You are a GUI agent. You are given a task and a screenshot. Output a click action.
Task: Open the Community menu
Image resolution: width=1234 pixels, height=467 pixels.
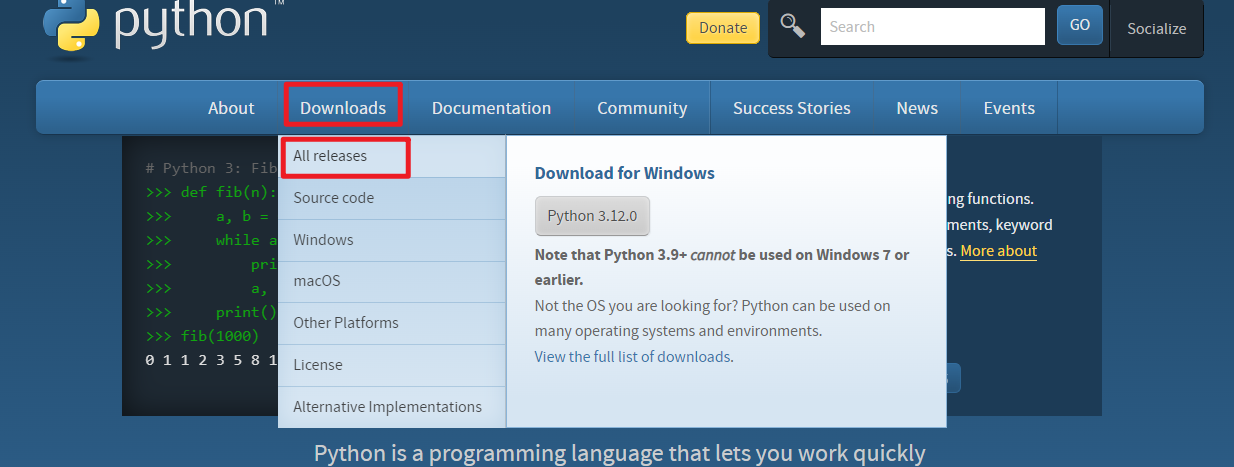click(642, 108)
